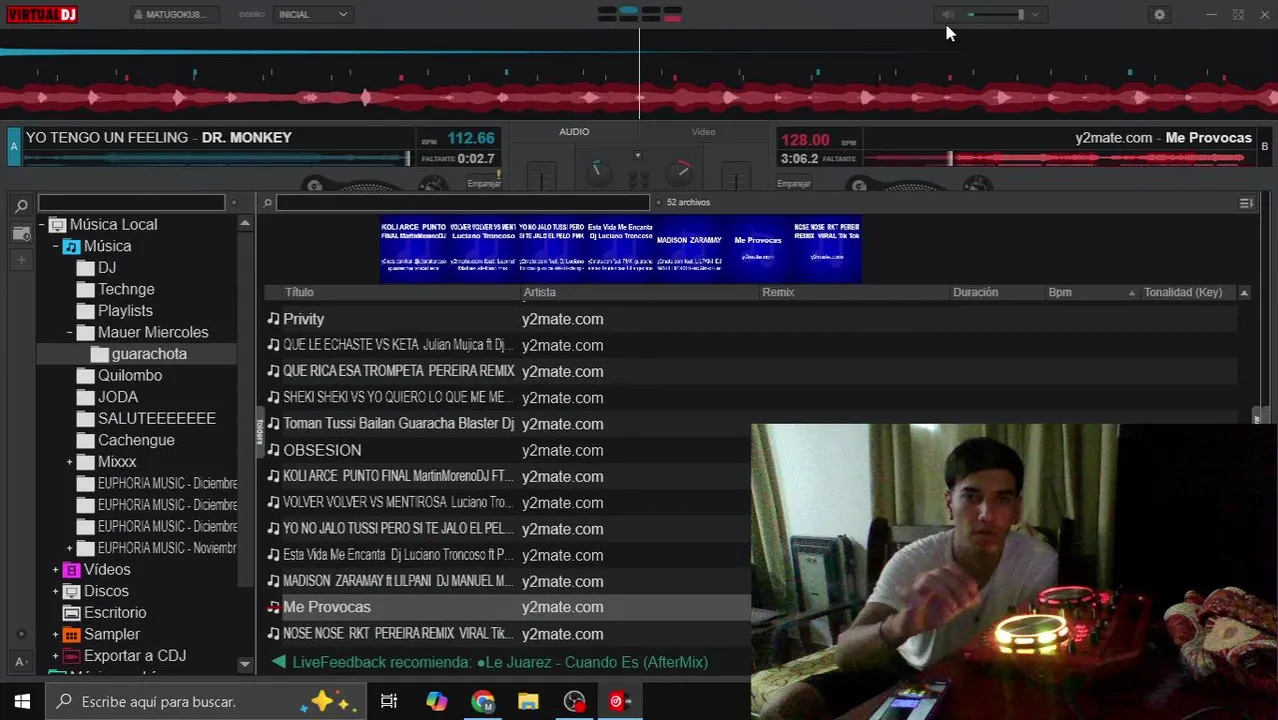Expand the Vídeos tree node
This screenshot has height=720, width=1278.
pos(55,570)
